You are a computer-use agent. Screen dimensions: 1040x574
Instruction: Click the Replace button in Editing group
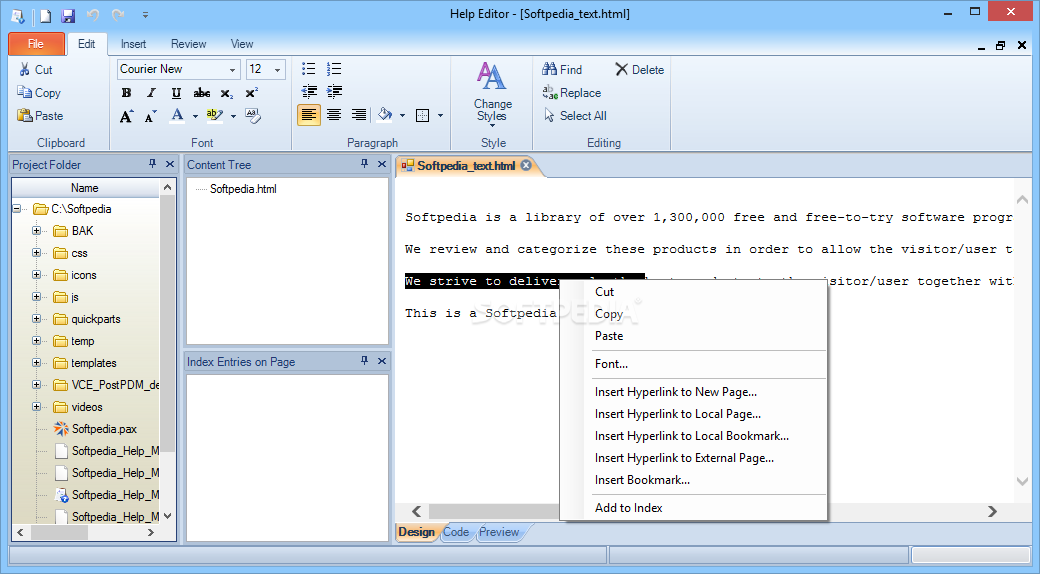tap(572, 93)
